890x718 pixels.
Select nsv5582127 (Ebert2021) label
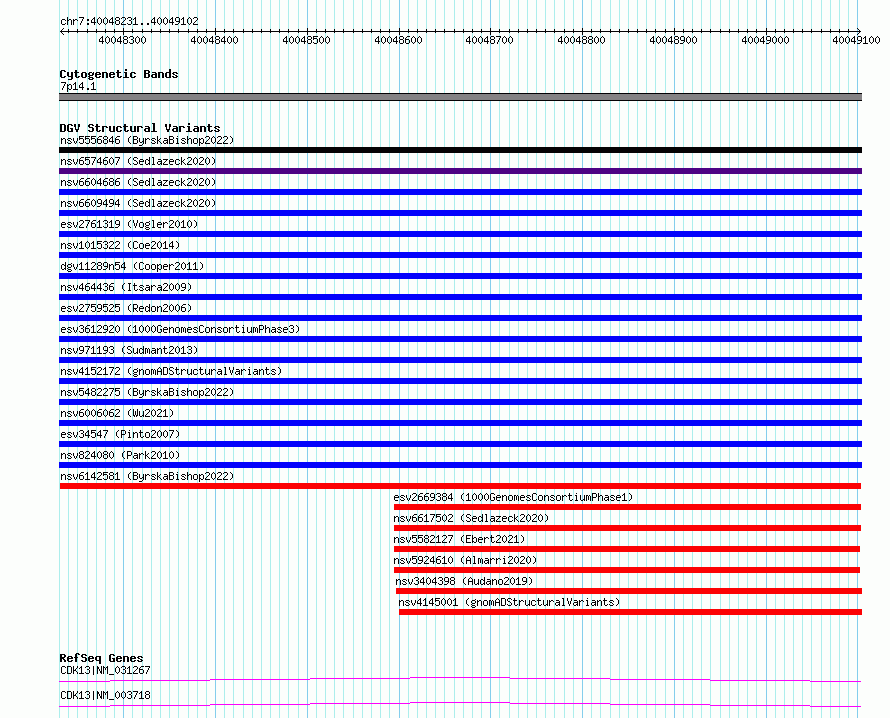459,539
